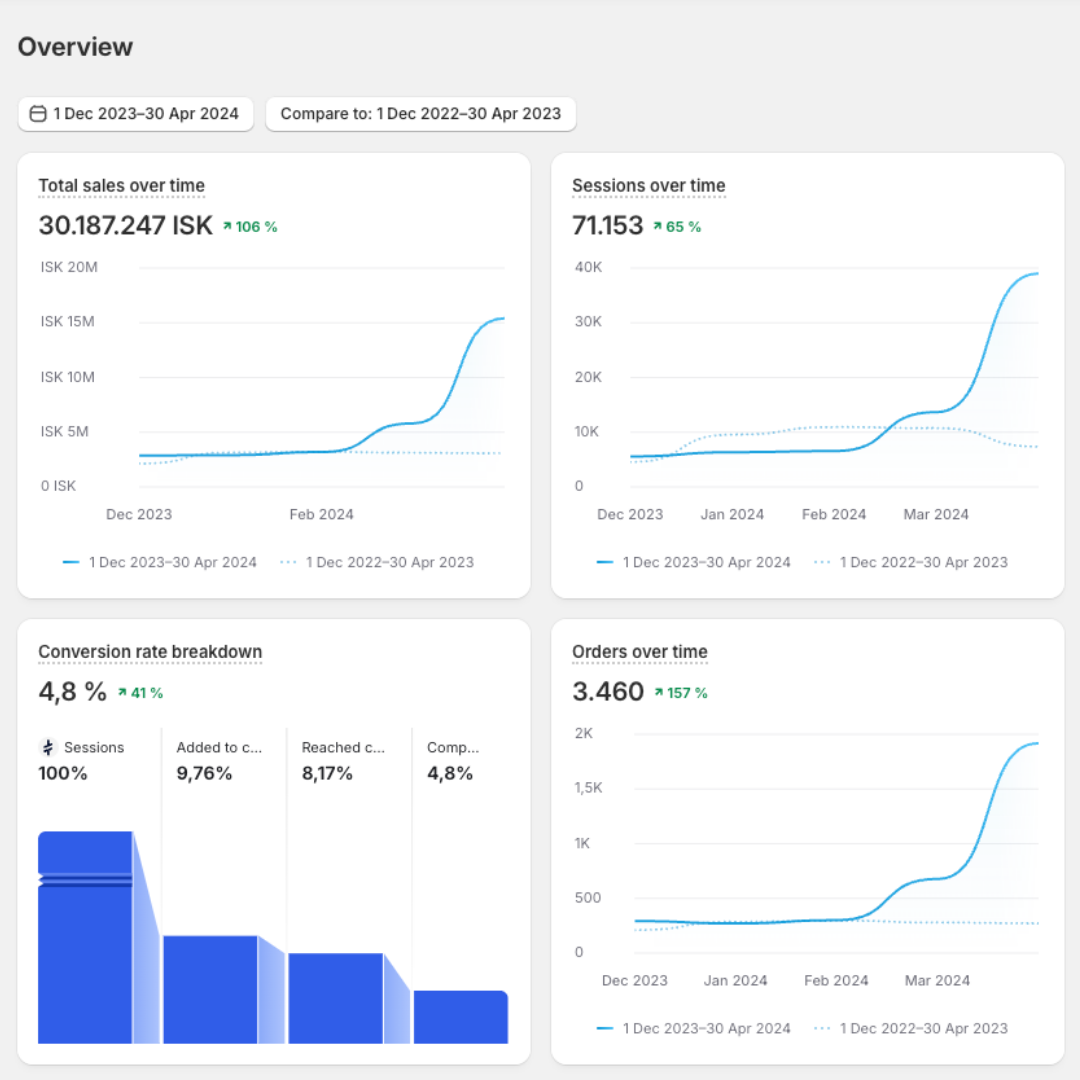The height and width of the screenshot is (1080, 1080).
Task: Toggle the dotted 2022–2023 legend in Total sales chart
Action: click(377, 562)
